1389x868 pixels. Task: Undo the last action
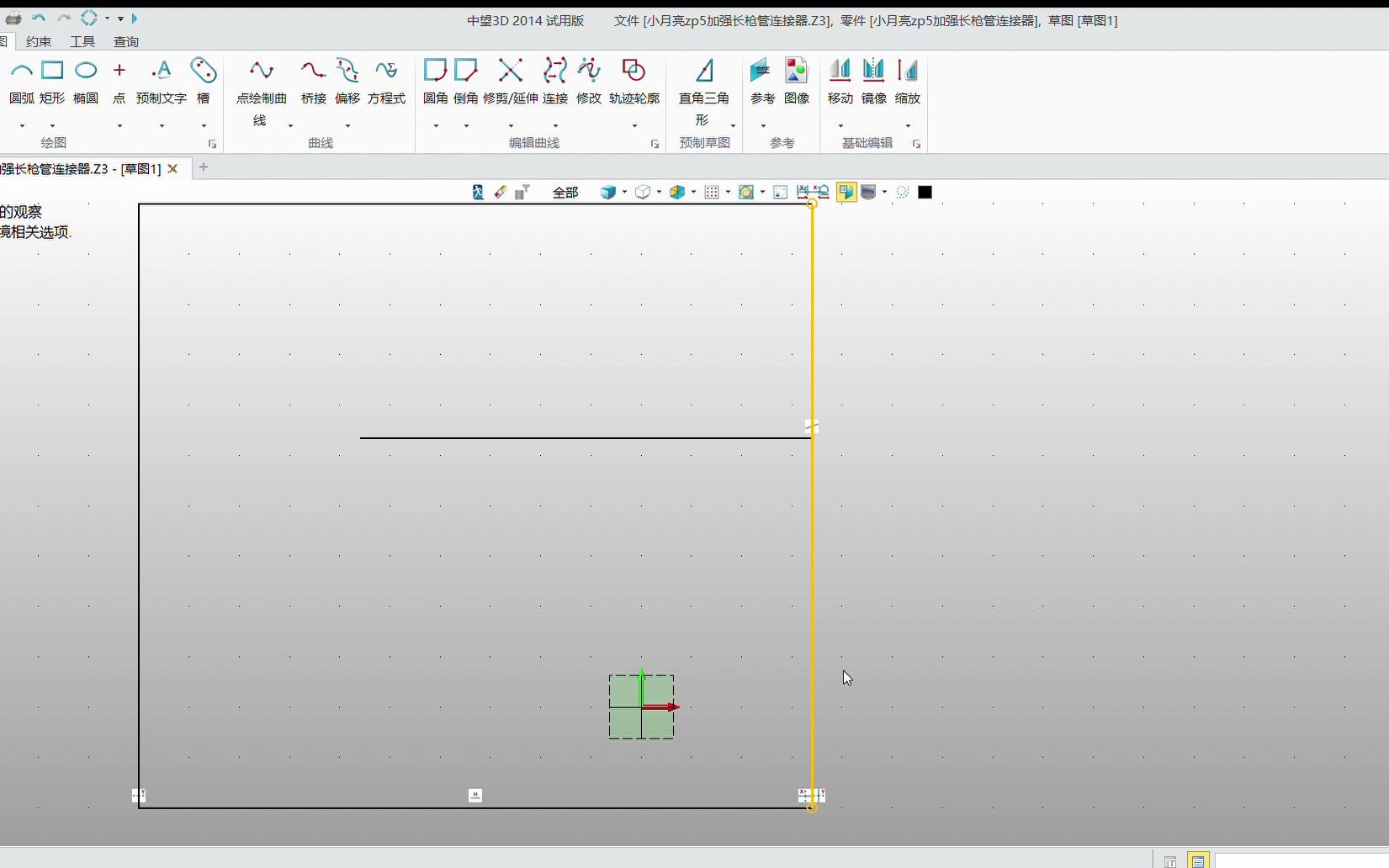point(39,18)
